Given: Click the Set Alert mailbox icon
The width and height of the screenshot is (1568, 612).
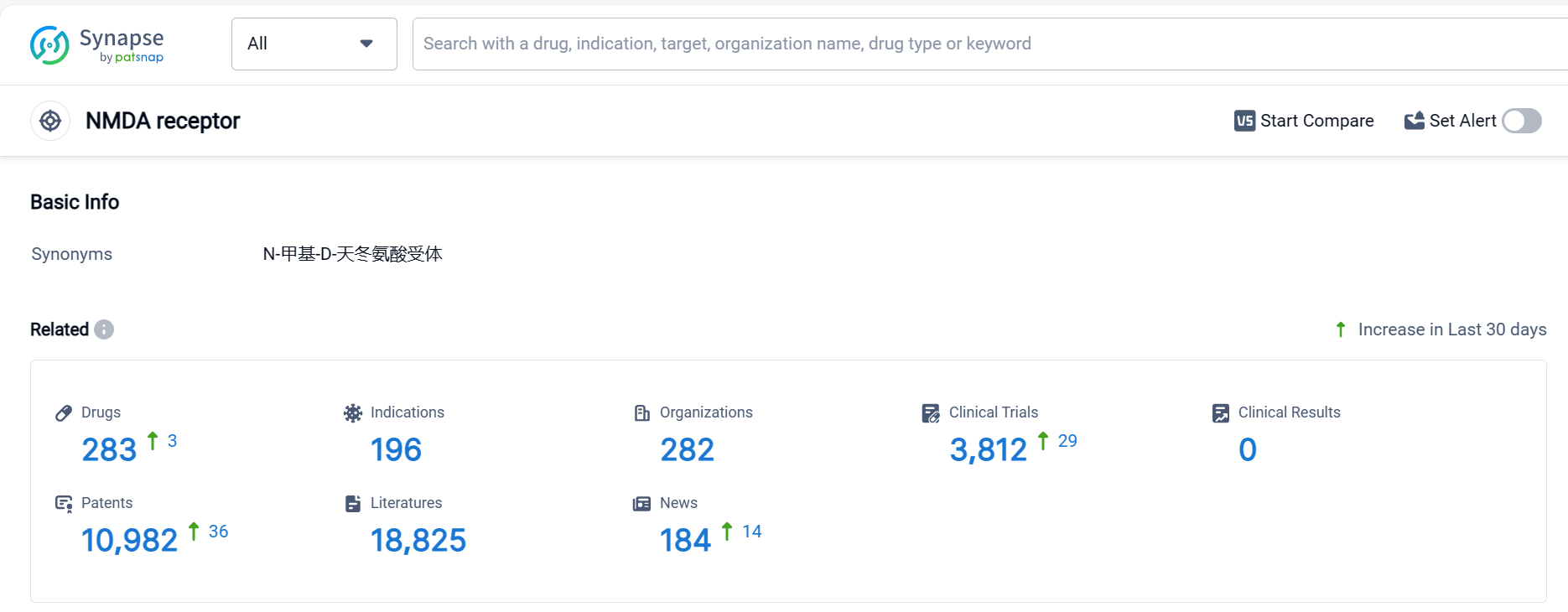Looking at the screenshot, I should pos(1414,121).
